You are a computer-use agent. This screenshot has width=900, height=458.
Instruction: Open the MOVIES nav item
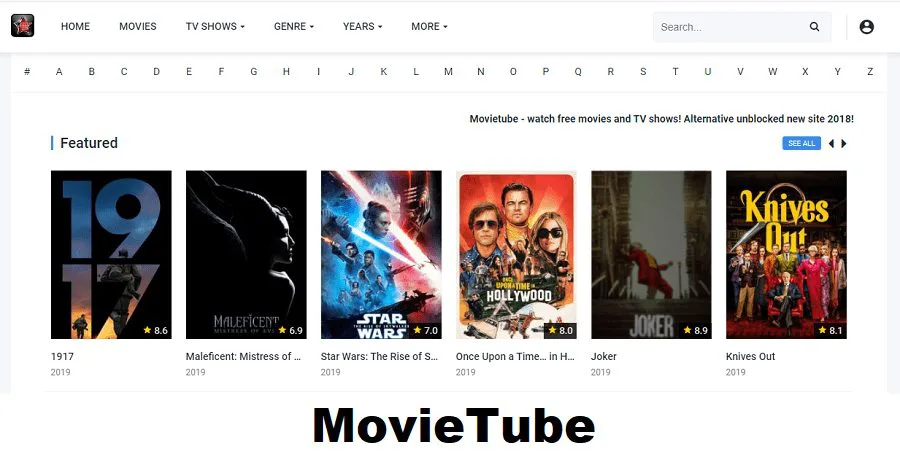coord(138,26)
